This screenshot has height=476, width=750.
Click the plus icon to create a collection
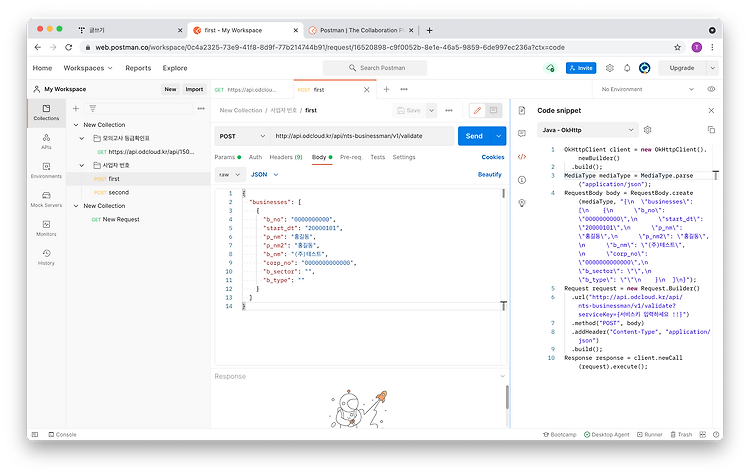pos(76,109)
